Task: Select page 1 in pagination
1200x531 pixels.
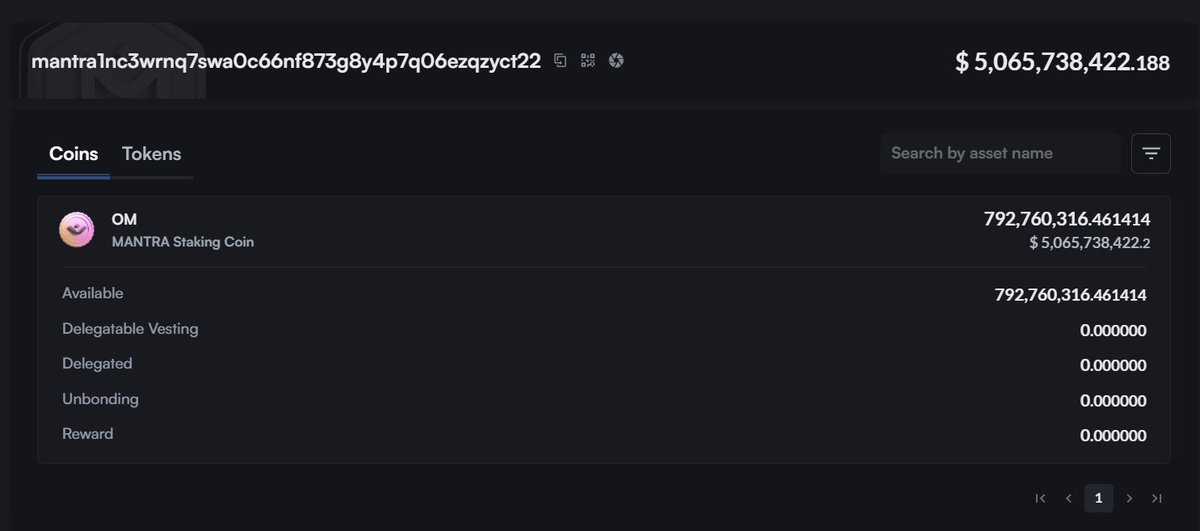Action: pos(1098,498)
